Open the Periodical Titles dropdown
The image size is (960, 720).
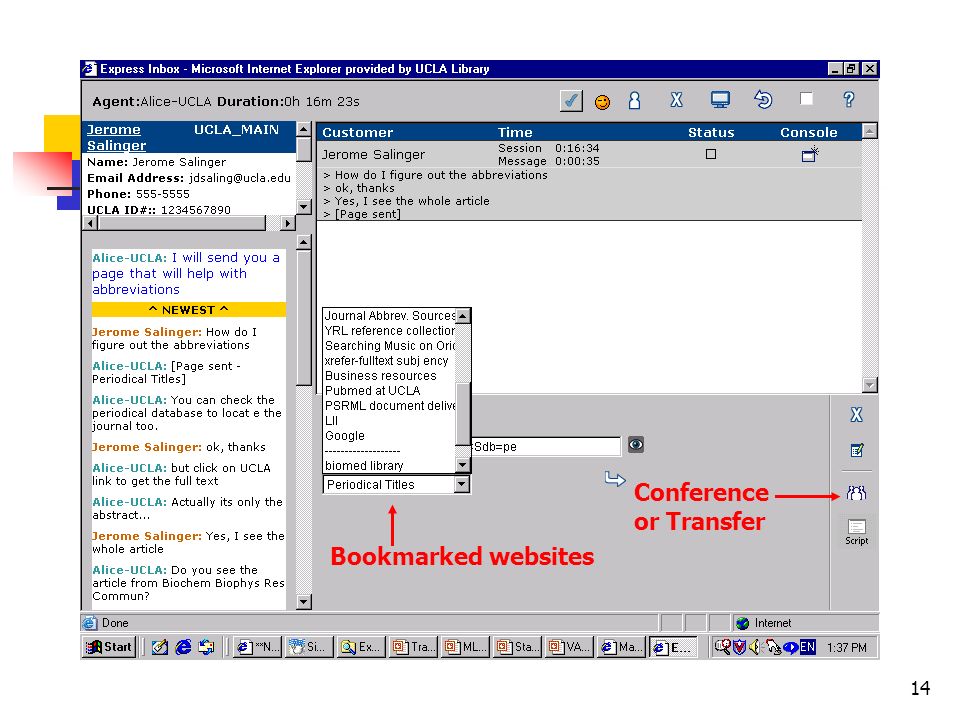coord(462,484)
